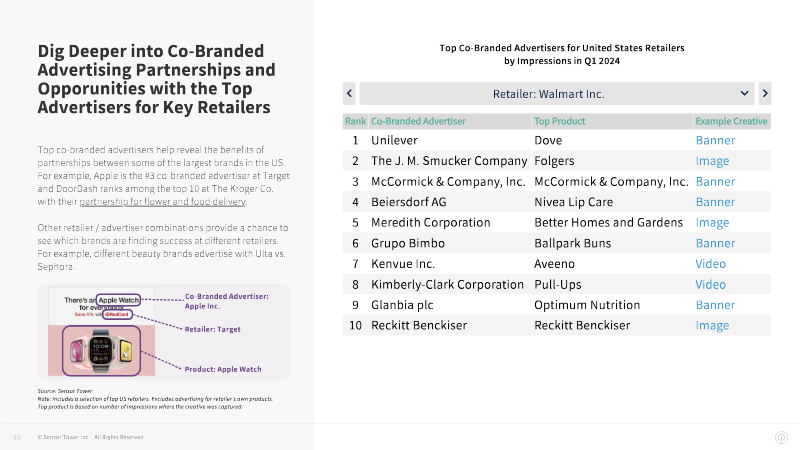This screenshot has width=800, height=450.
Task: Open Reckitt Benckiser Image link
Action: tap(712, 326)
